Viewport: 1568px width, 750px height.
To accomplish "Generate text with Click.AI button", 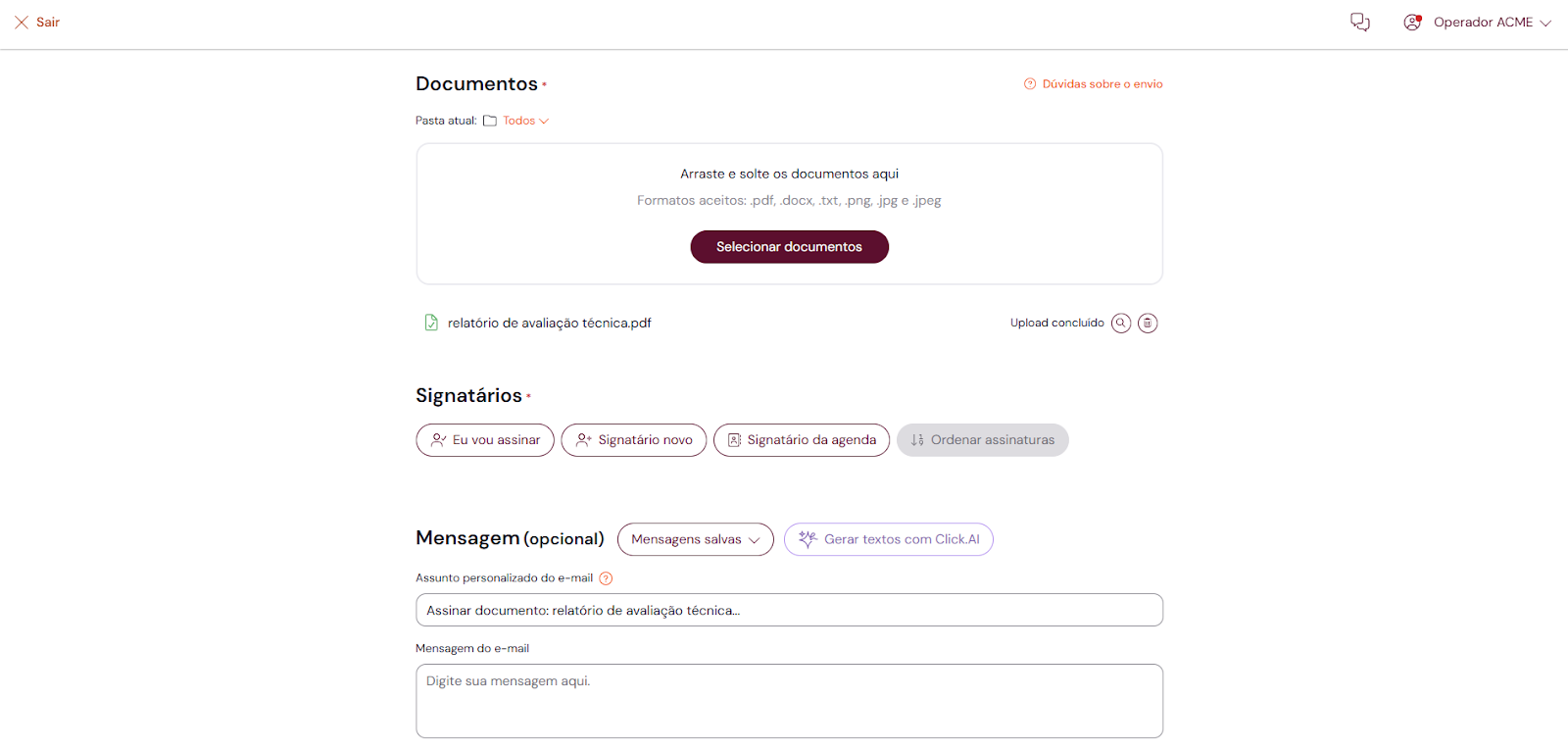I will coord(888,539).
